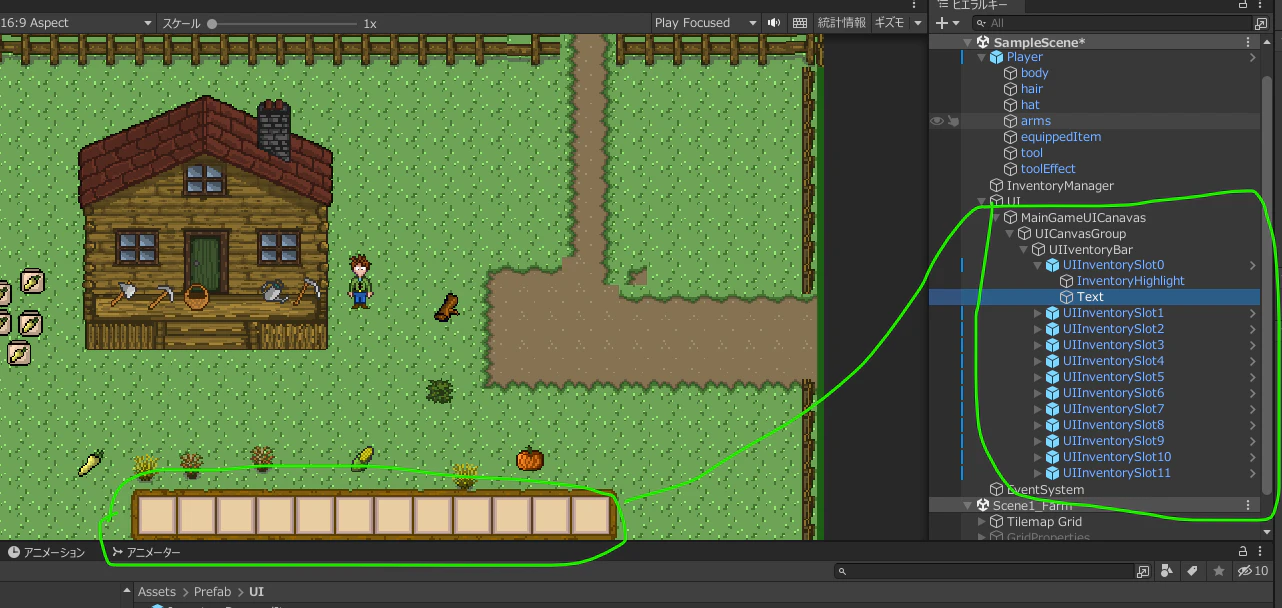Image resolution: width=1282 pixels, height=608 pixels.
Task: Click the pumpkin item in Game view
Action: (530, 459)
